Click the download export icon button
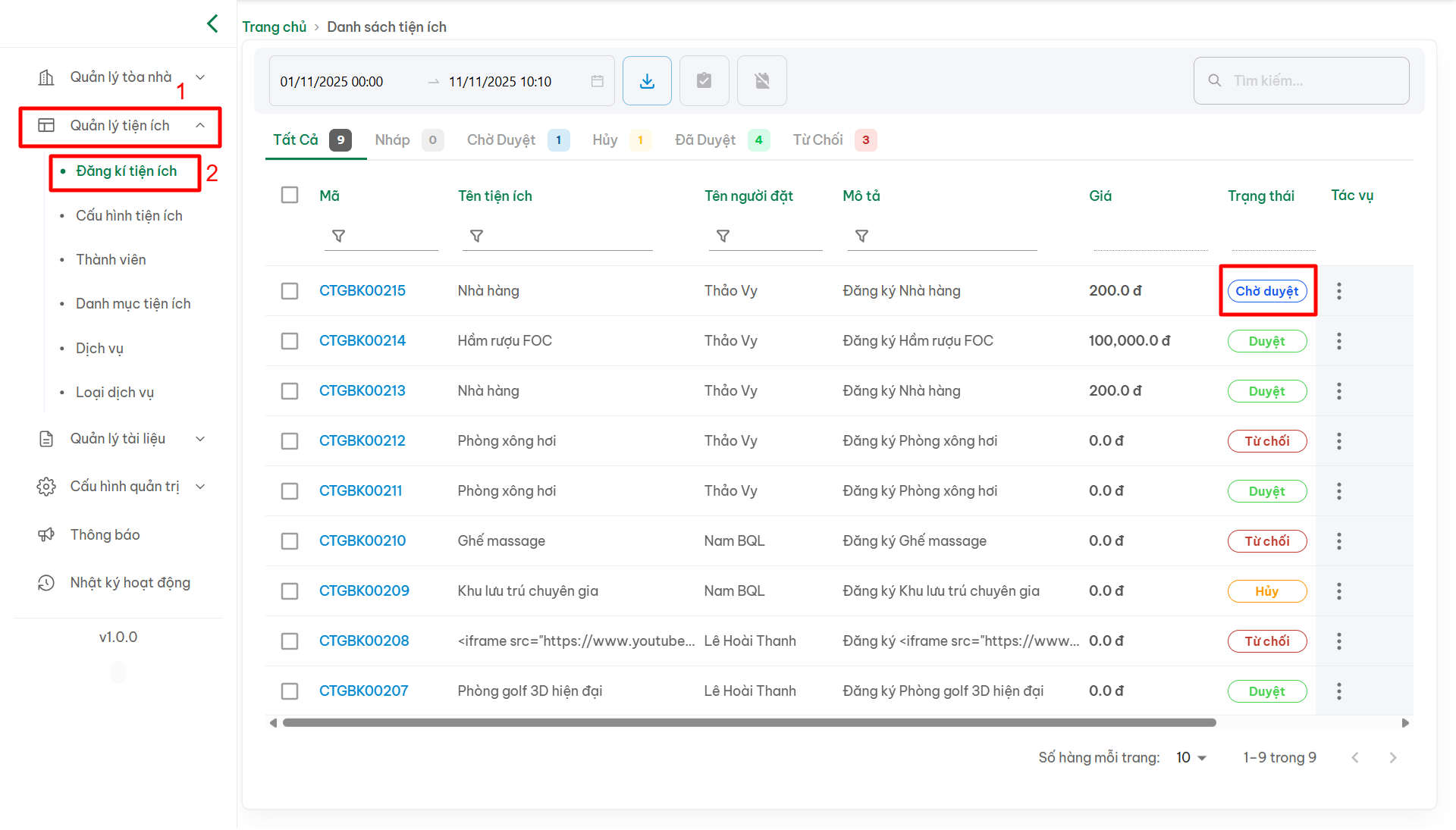Screen dimensions: 1456x830 pyautogui.click(x=647, y=80)
